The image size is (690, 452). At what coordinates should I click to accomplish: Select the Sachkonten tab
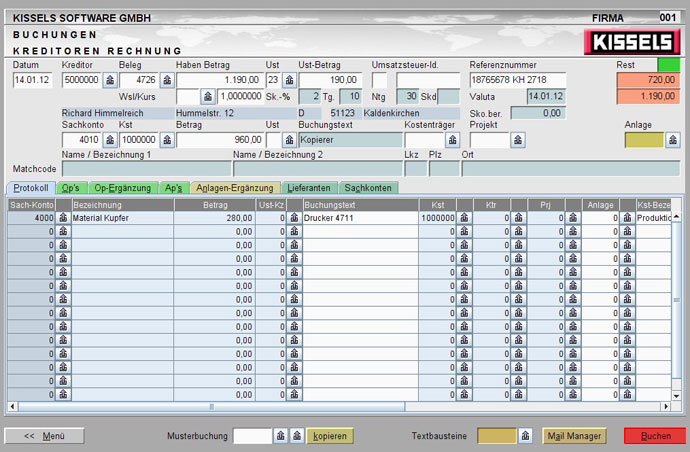[368, 188]
